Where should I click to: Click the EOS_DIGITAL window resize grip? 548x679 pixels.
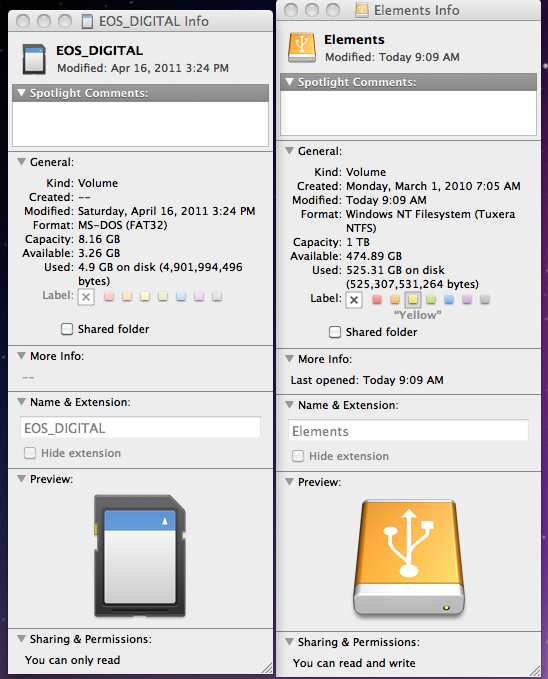tap(267, 668)
